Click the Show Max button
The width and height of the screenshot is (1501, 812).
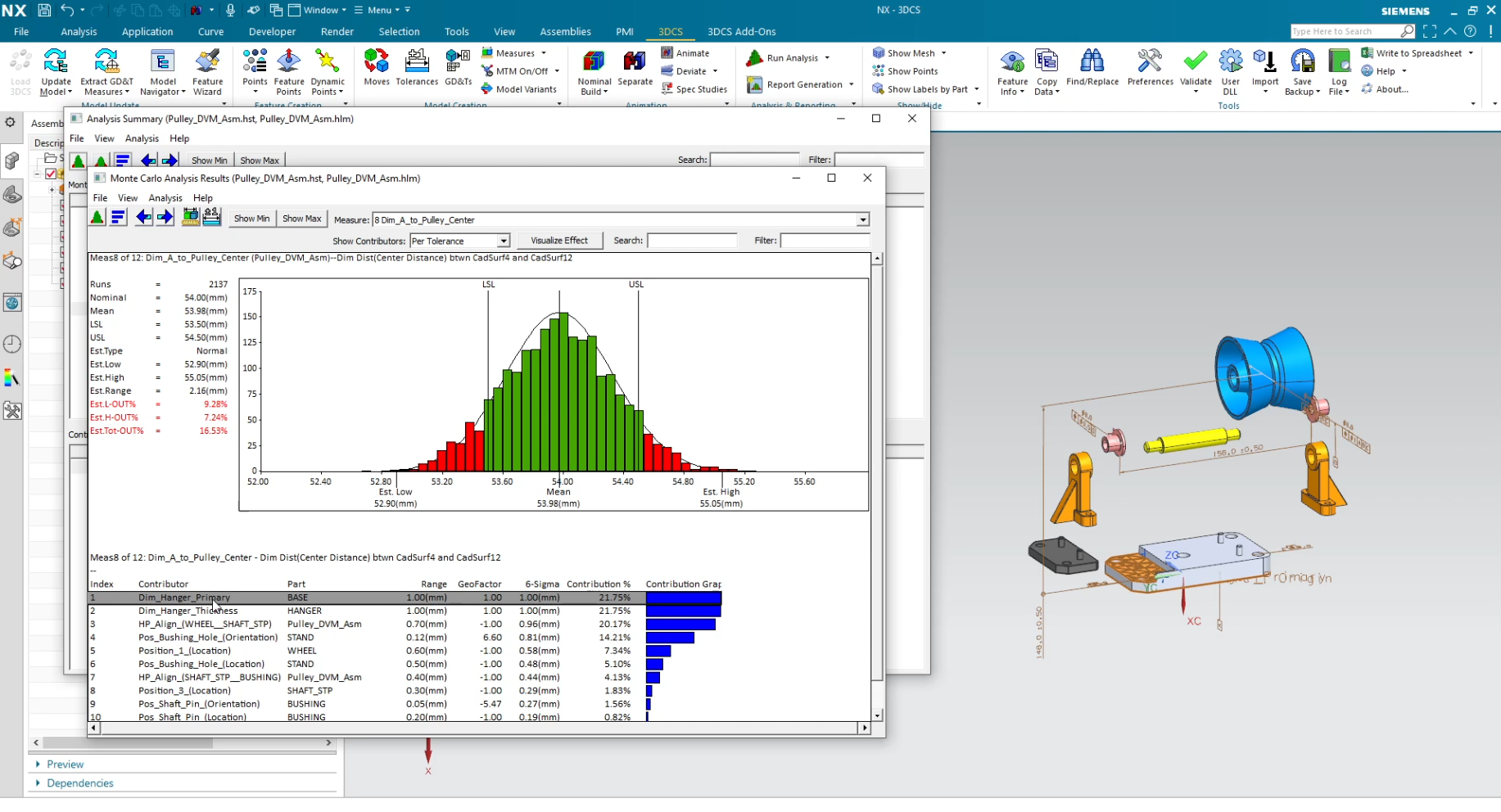pyautogui.click(x=301, y=219)
